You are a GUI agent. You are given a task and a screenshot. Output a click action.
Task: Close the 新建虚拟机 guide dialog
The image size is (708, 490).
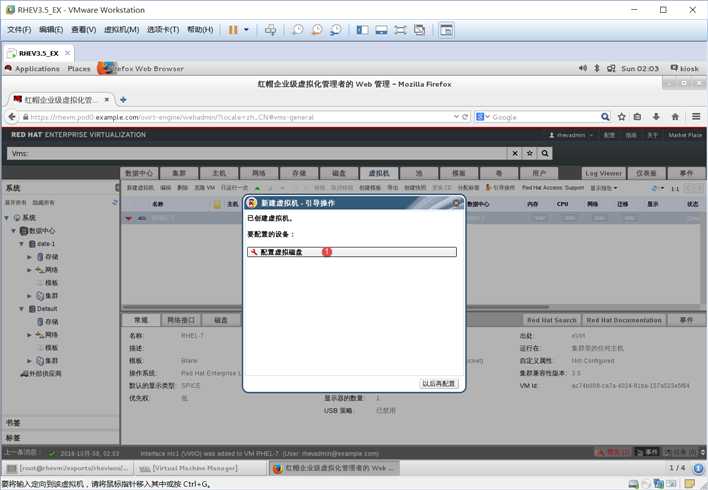456,204
